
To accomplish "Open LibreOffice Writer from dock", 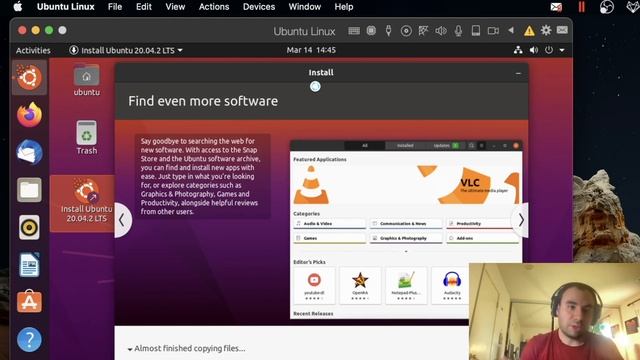I will pyautogui.click(x=29, y=264).
